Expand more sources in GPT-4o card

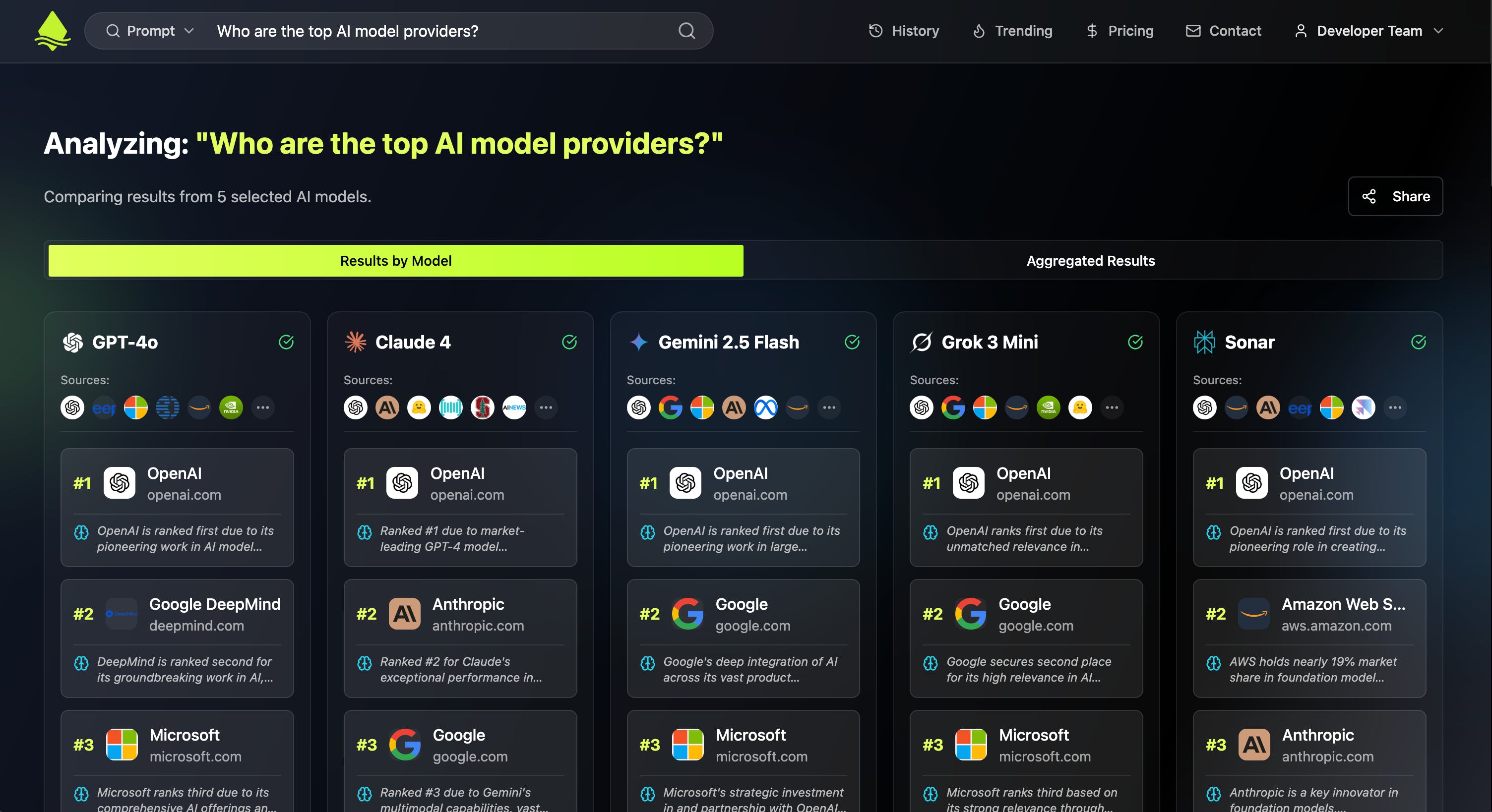(x=262, y=407)
